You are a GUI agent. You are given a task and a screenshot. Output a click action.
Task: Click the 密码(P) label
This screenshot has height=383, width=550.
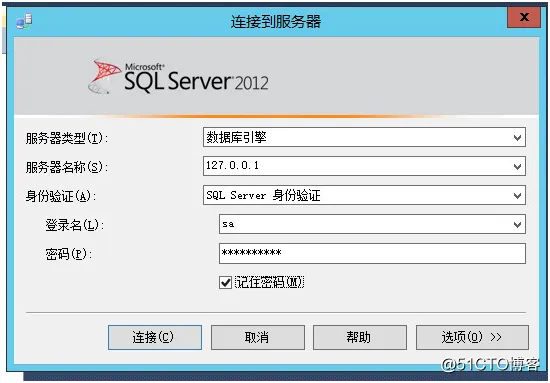pos(68,254)
